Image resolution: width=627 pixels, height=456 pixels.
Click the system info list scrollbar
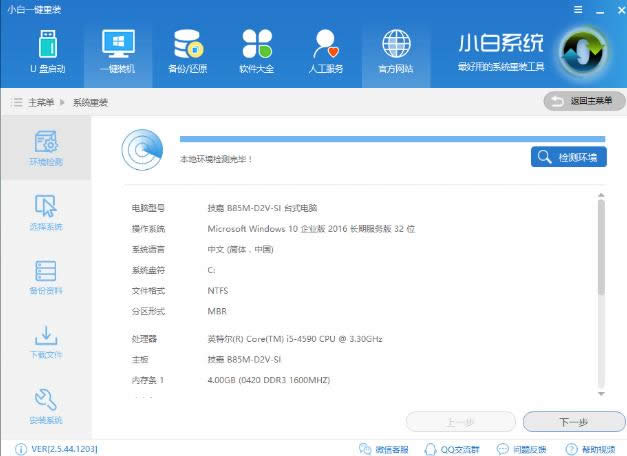click(600, 246)
